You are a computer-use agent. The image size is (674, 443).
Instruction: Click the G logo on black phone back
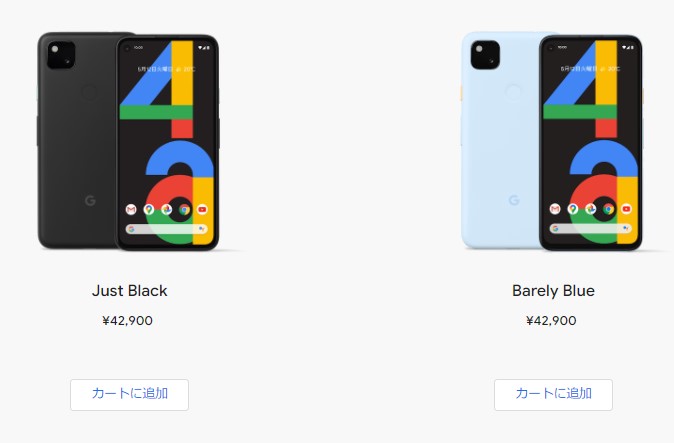[90, 200]
